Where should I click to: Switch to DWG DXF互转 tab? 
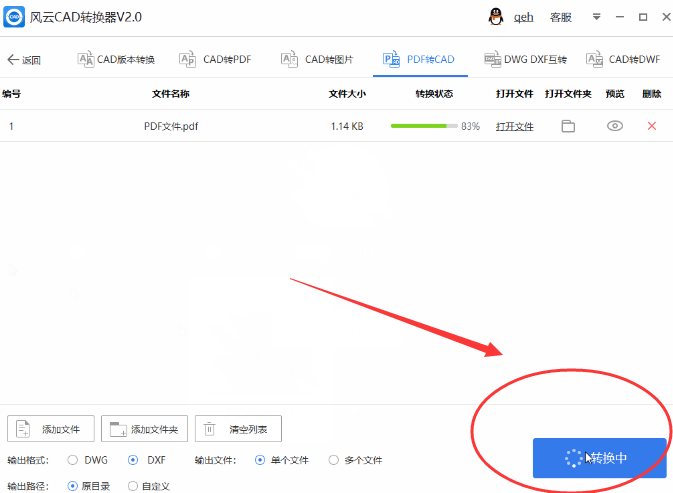pyautogui.click(x=526, y=59)
